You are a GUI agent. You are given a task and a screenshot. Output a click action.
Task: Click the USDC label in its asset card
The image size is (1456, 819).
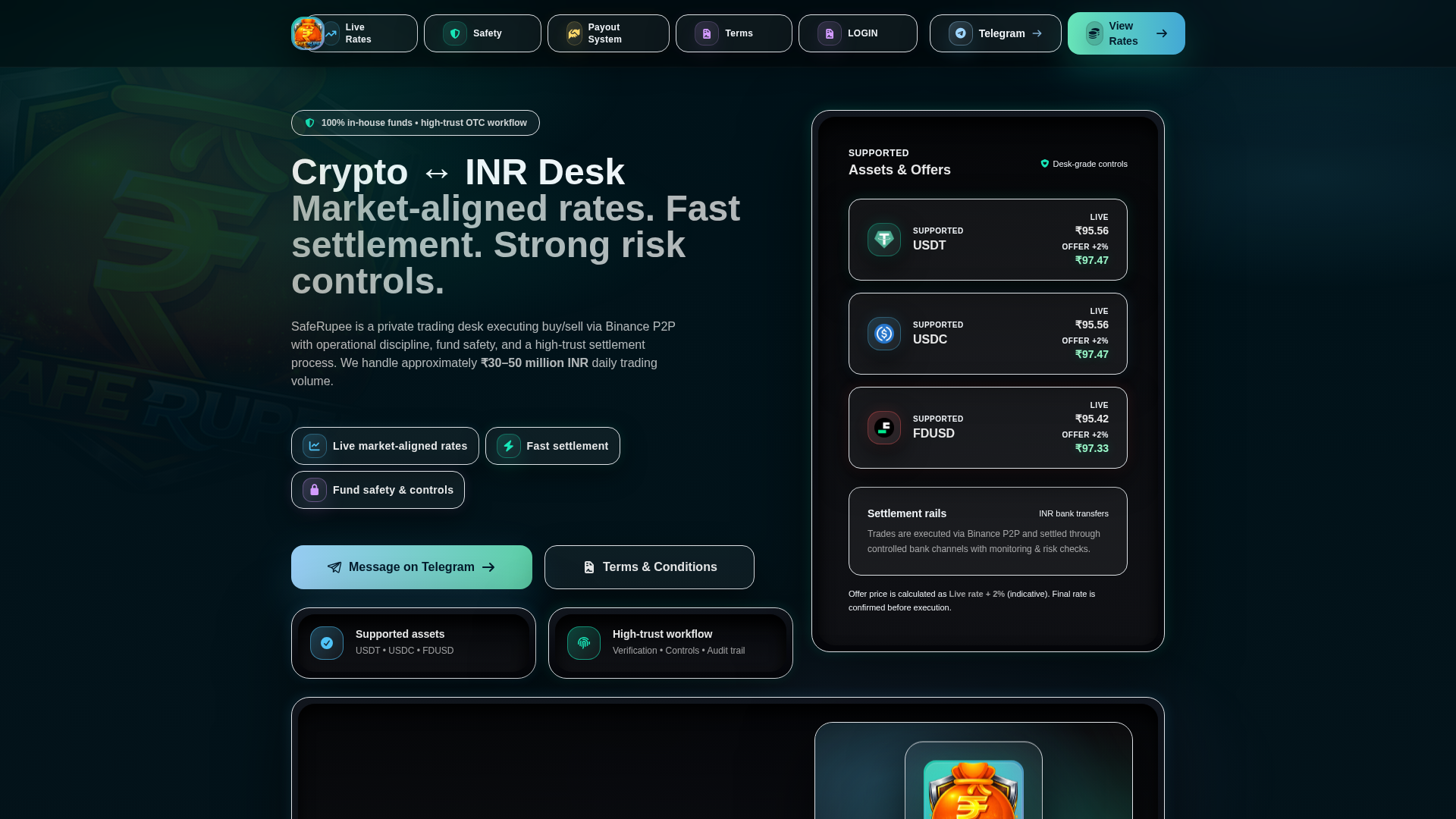[x=930, y=339]
